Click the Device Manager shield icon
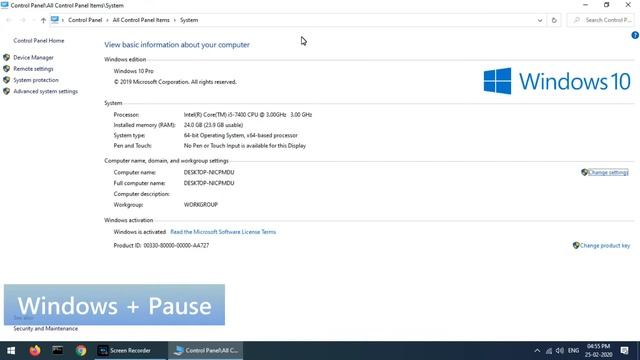This screenshot has height=360, width=640. pos(7,58)
